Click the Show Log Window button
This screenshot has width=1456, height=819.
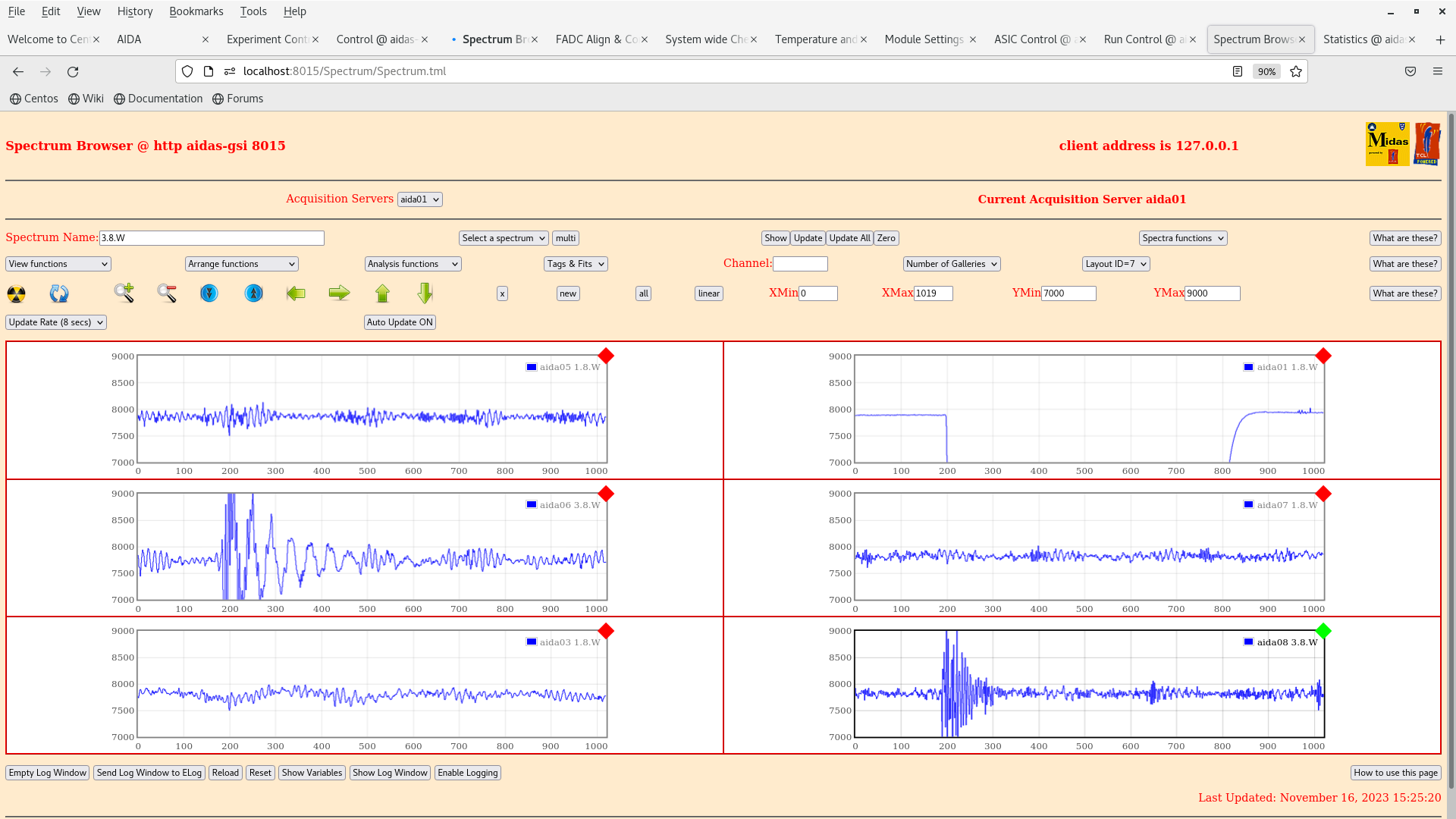click(x=390, y=773)
